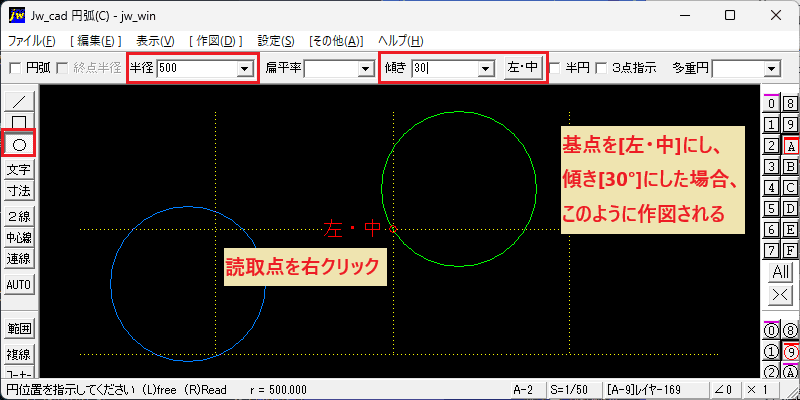800x400 pixels.
Task: Select the 2線 double line tool
Action: pos(19,217)
